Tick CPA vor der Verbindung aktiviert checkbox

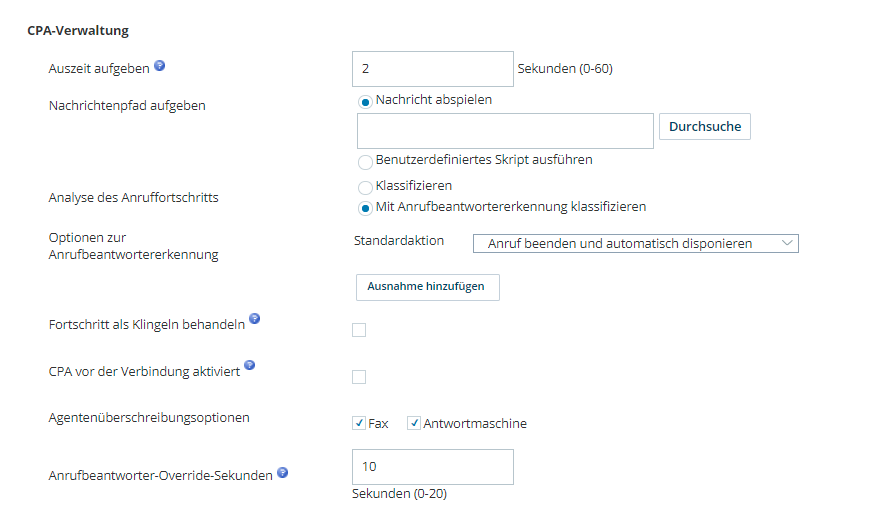(x=359, y=377)
